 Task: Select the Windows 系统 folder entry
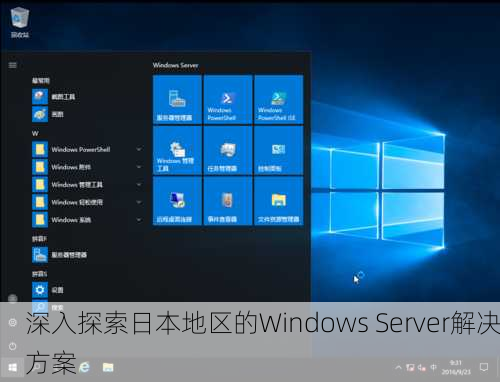click(88, 220)
